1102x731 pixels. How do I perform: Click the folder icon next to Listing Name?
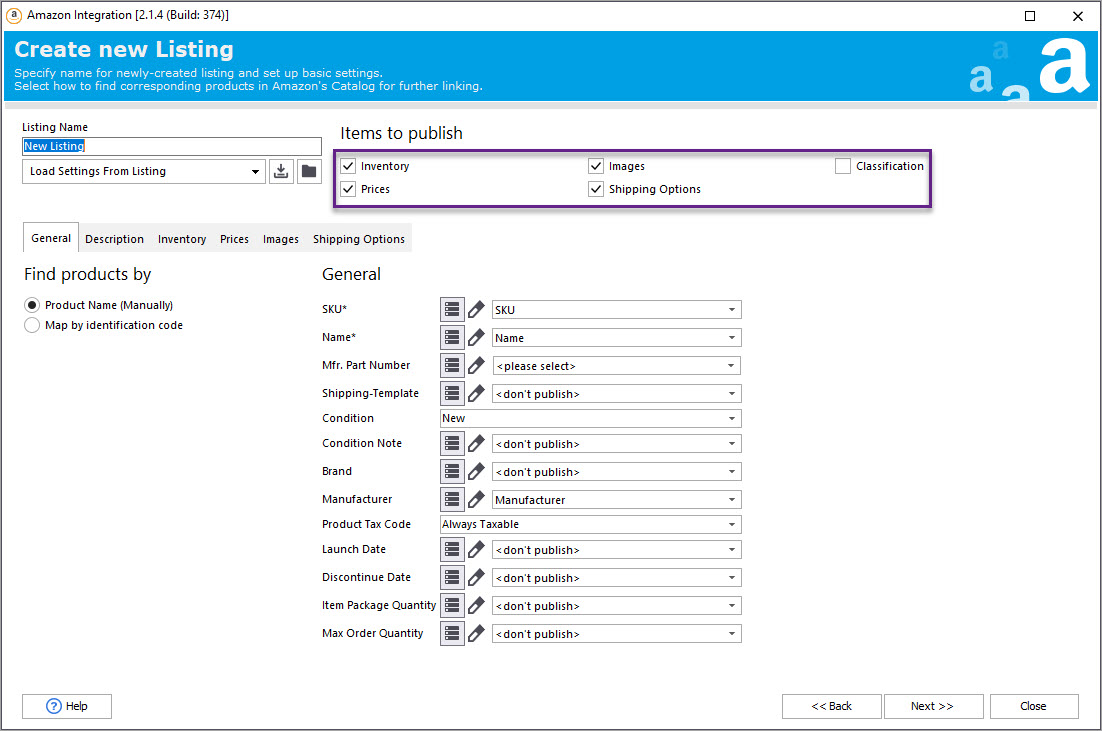coord(309,171)
